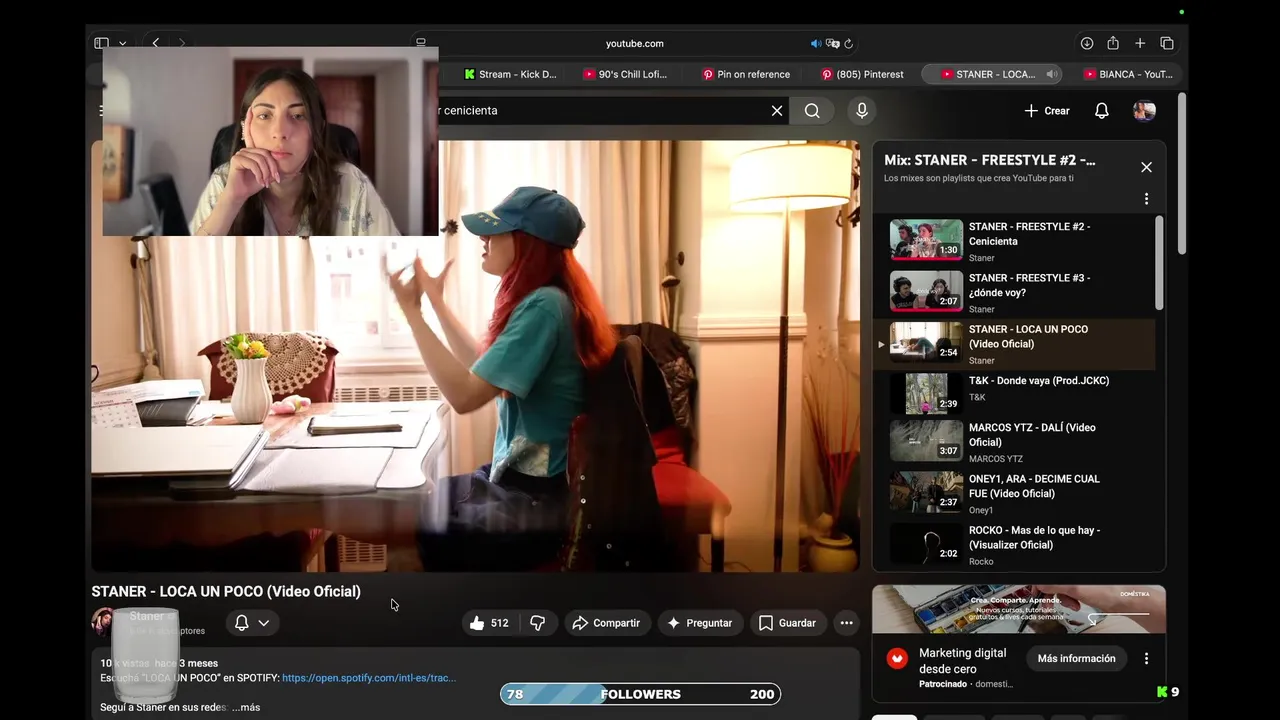1280x720 pixels.
Task: Go back with the Safari back arrow
Action: (156, 43)
